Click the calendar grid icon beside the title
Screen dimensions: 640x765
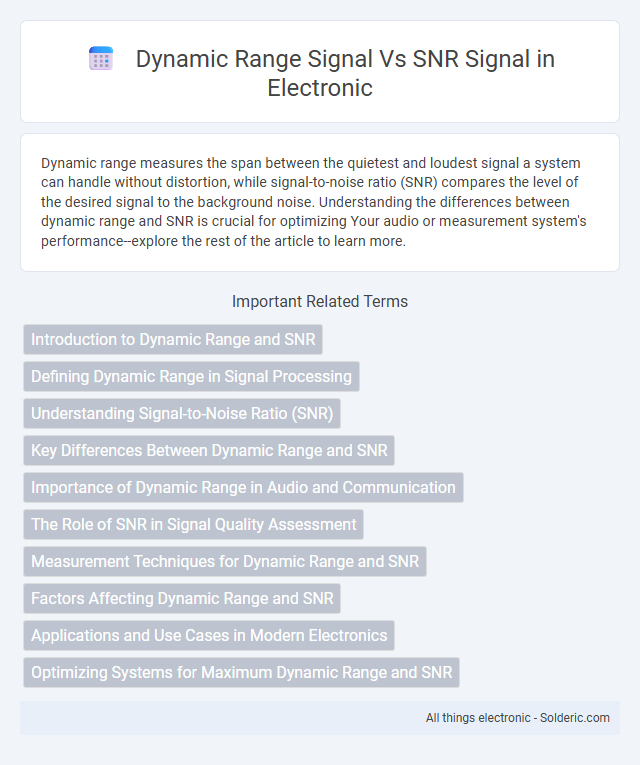101,59
